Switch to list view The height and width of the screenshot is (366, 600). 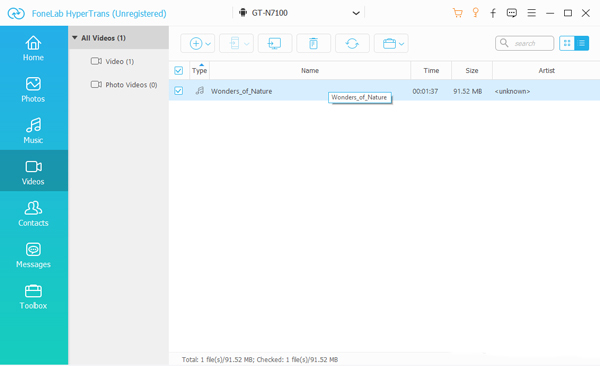click(581, 43)
